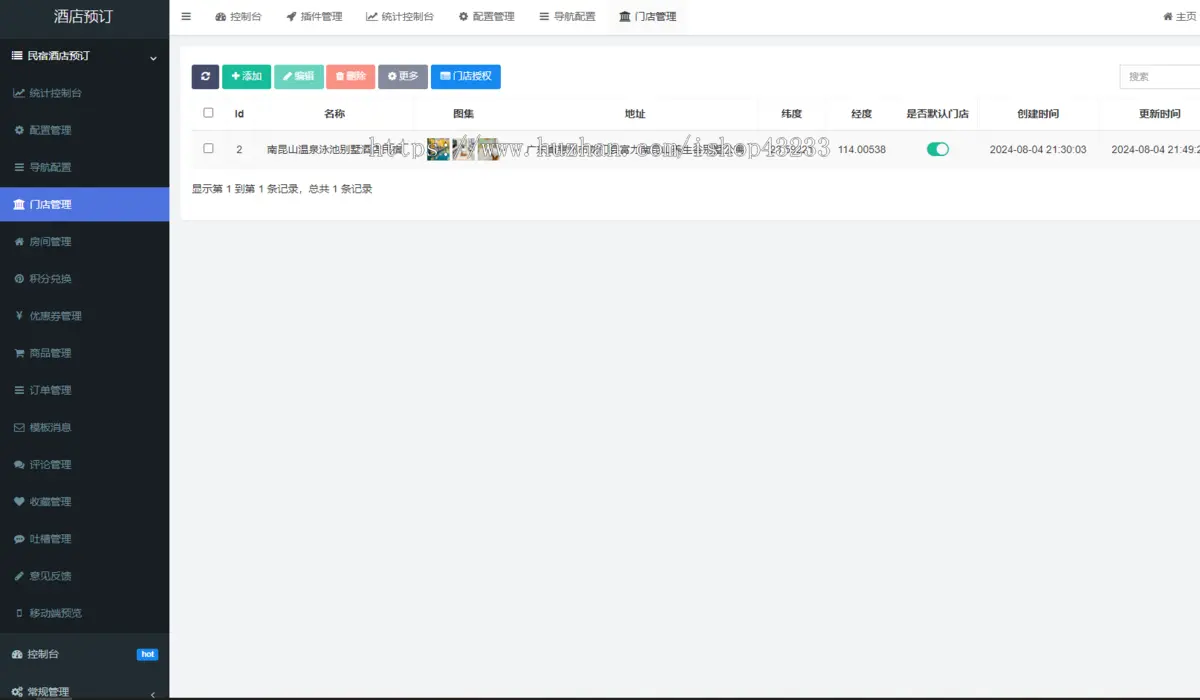
Task: Open 优惠券管理 in the sidebar
Action: pyautogui.click(x=55, y=316)
